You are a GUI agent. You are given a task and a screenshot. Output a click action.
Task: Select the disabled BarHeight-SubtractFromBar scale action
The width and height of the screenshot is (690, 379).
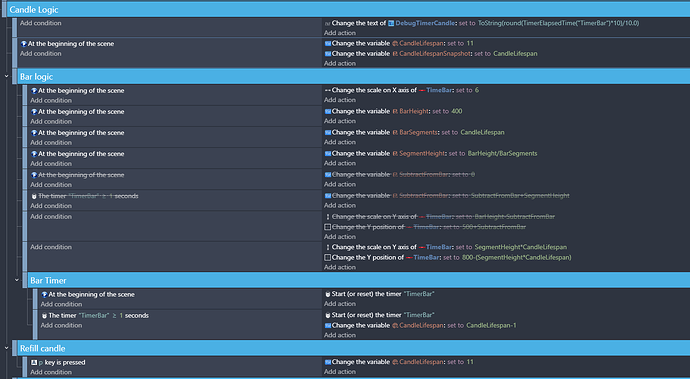[440, 217]
